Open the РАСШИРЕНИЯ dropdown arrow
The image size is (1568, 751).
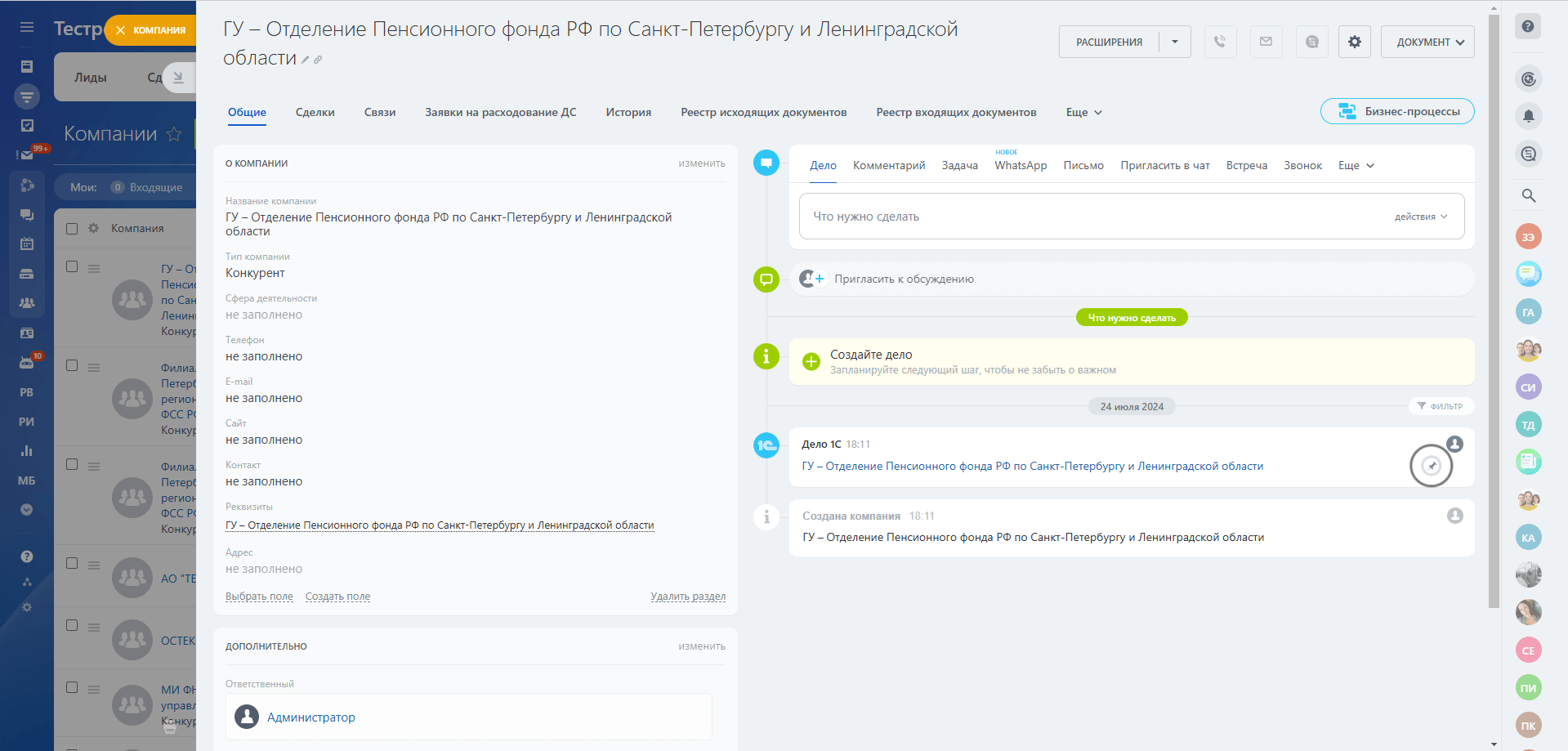pos(1174,42)
